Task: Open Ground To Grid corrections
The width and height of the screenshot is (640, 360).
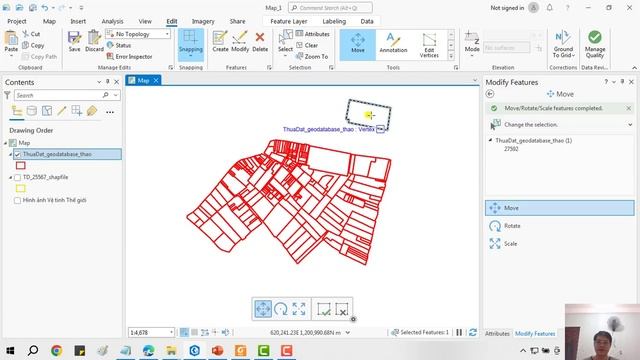Action: coord(563,43)
